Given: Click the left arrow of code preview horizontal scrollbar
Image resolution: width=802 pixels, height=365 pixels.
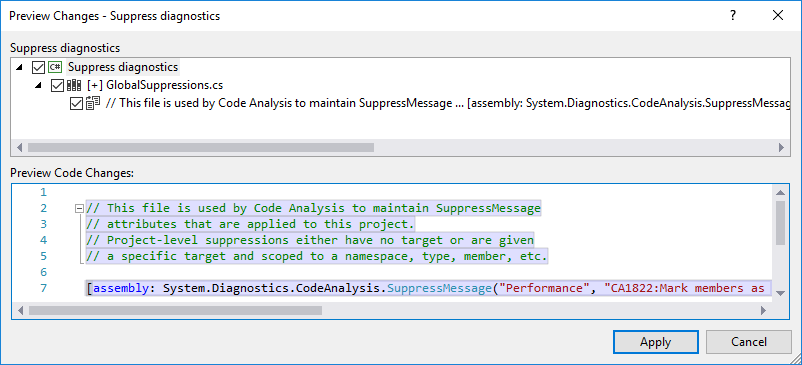Looking at the screenshot, I should 20,310.
